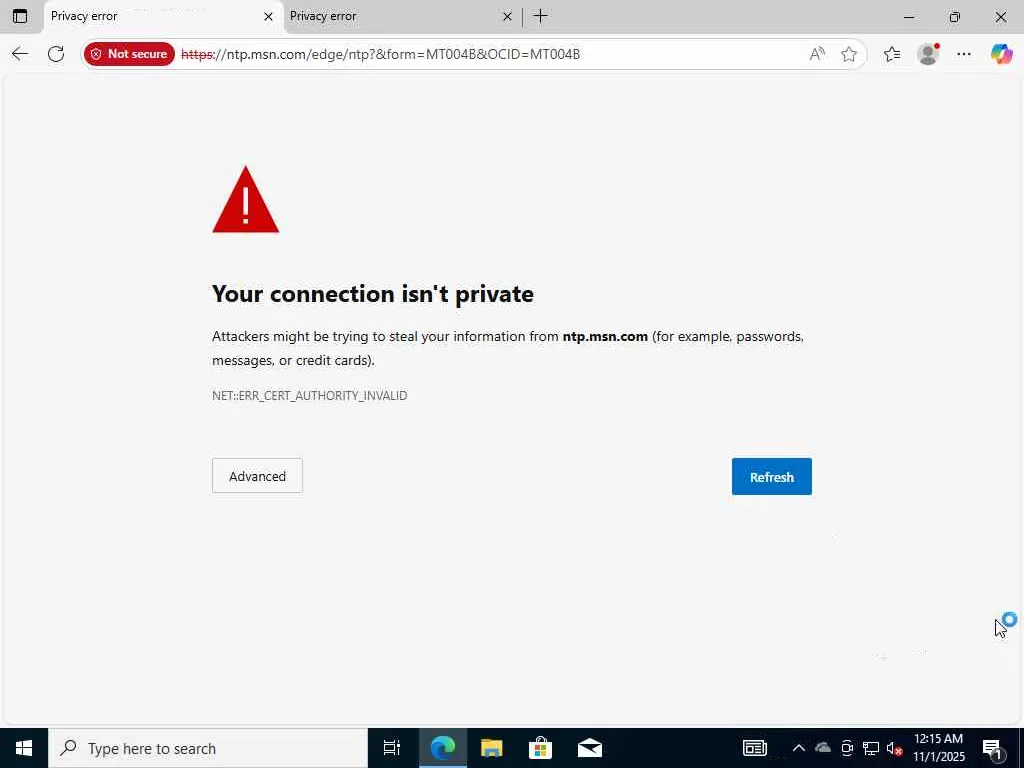
Task: Click the red warning triangle icon
Action: [246, 200]
